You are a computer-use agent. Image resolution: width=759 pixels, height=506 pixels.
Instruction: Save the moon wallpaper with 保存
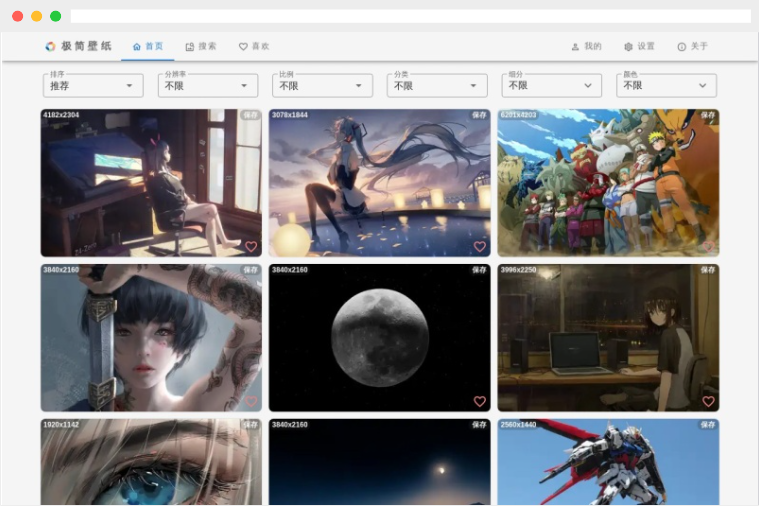479,270
